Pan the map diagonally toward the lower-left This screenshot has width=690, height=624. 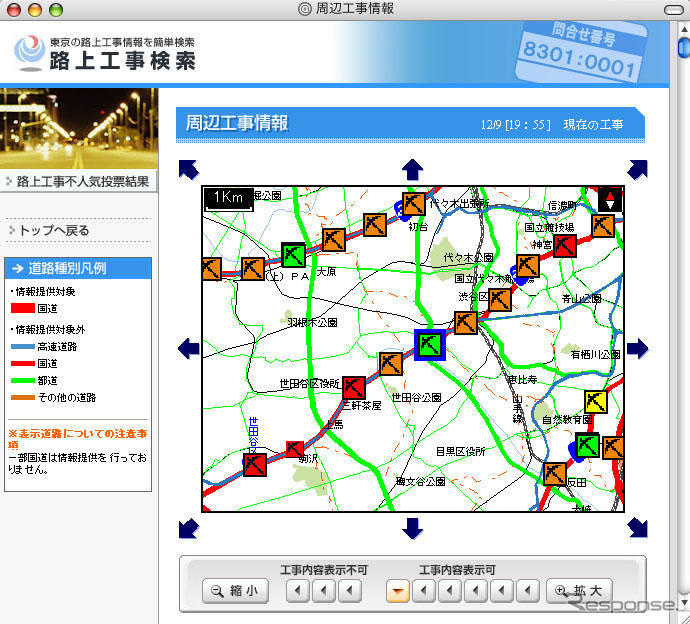click(x=189, y=528)
